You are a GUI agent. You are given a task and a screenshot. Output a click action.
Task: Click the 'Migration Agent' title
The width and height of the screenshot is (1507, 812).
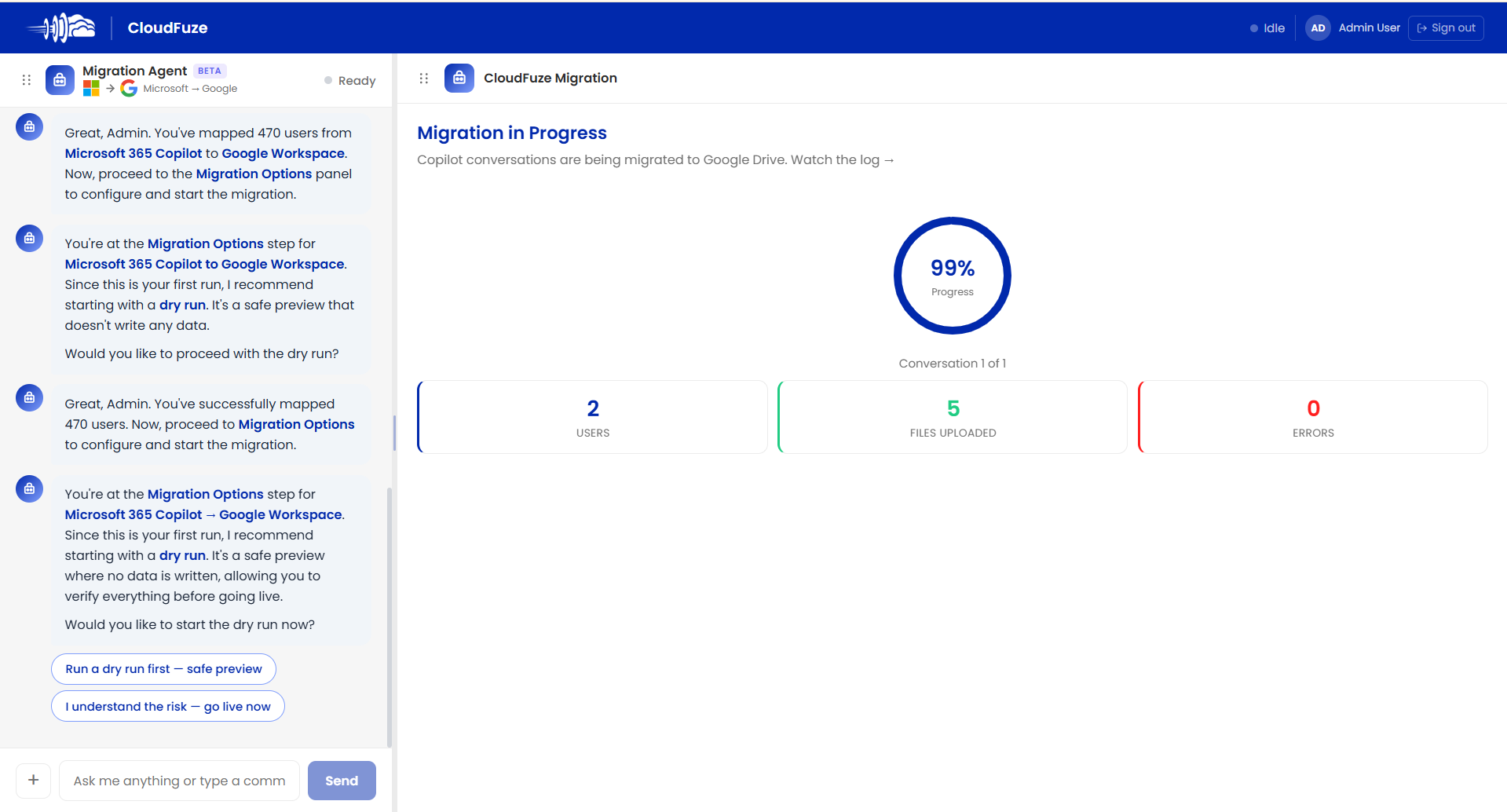[x=134, y=71]
